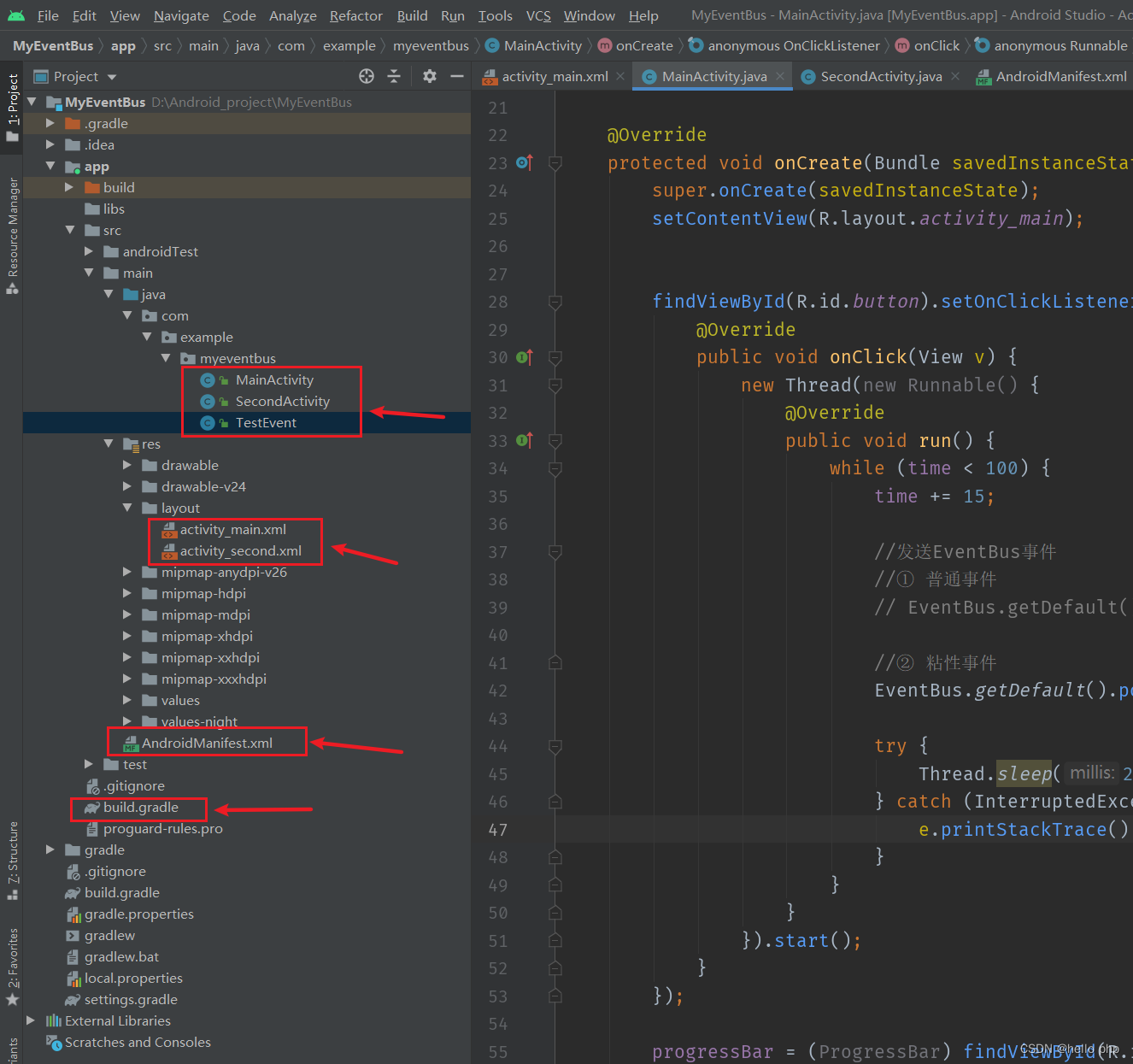Viewport: 1133px width, 1064px height.
Task: Select activity_main.xml layout file in tree
Action: (232, 529)
